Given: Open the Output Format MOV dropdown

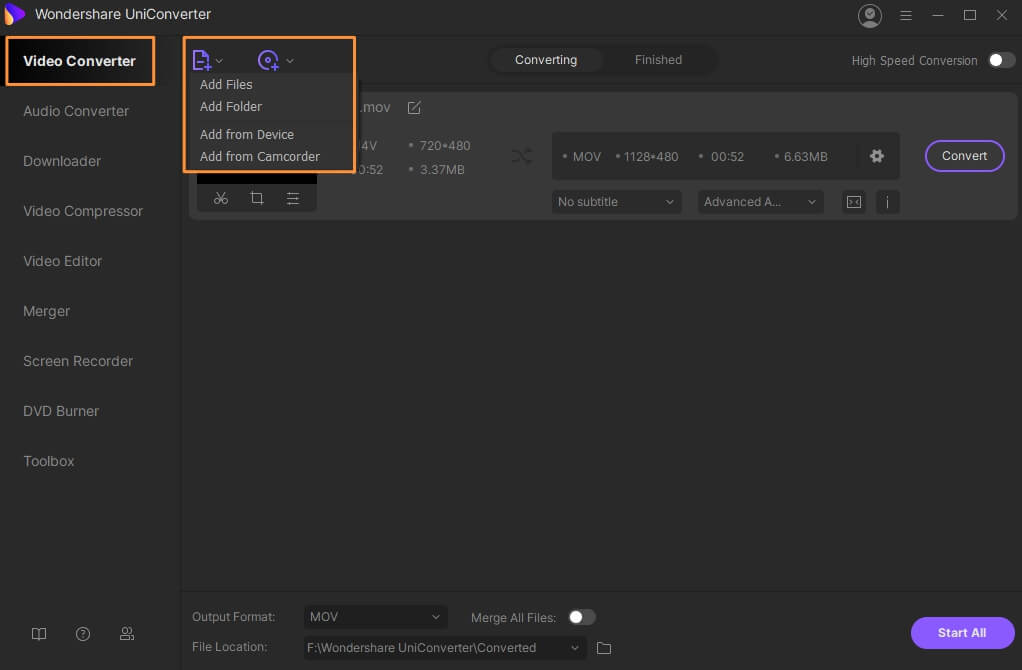Looking at the screenshot, I should pyautogui.click(x=375, y=617).
